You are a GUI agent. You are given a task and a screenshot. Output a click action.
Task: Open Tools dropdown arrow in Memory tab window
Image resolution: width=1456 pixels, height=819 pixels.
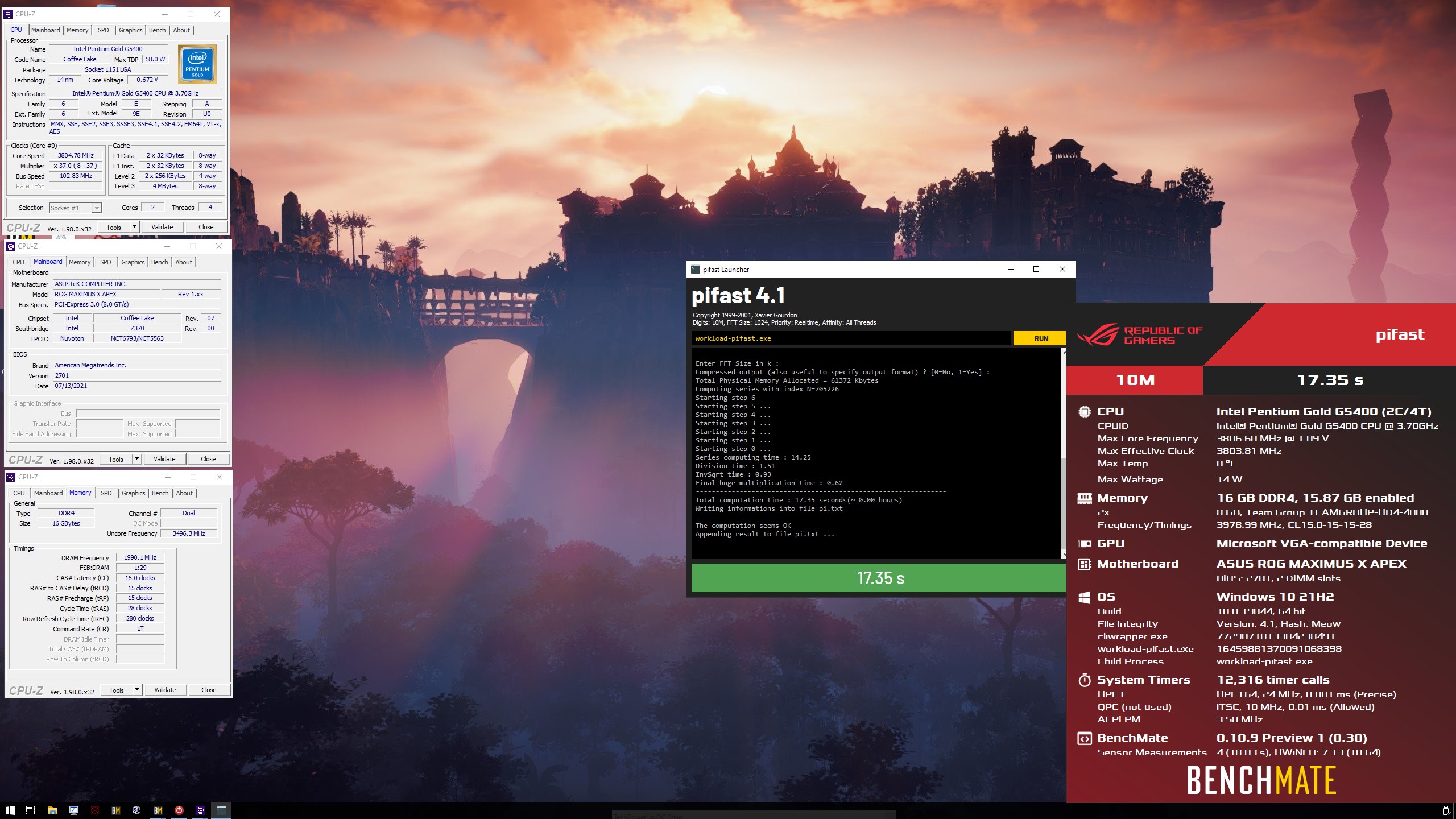tap(138, 690)
